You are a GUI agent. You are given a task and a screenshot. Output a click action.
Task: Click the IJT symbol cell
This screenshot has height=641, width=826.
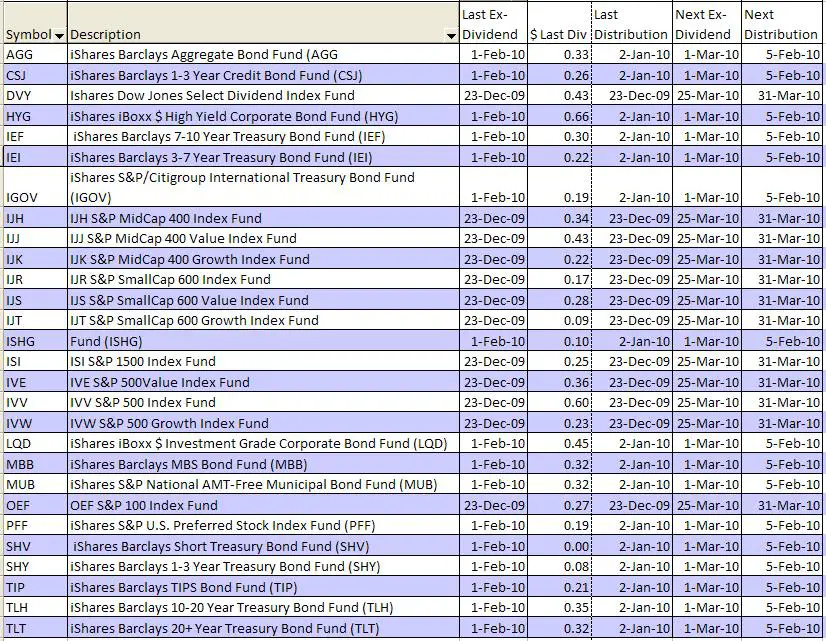coord(35,321)
